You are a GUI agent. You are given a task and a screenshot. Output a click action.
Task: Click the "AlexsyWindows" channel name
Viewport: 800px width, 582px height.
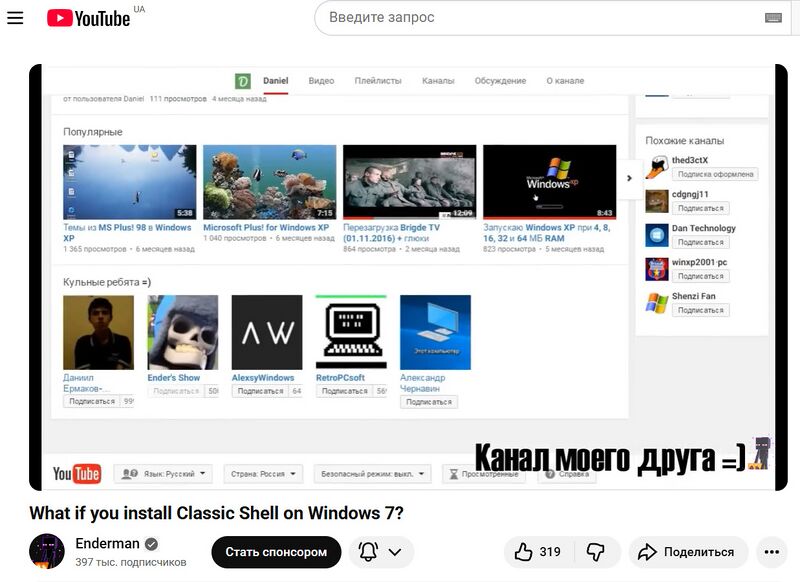[x=263, y=377]
